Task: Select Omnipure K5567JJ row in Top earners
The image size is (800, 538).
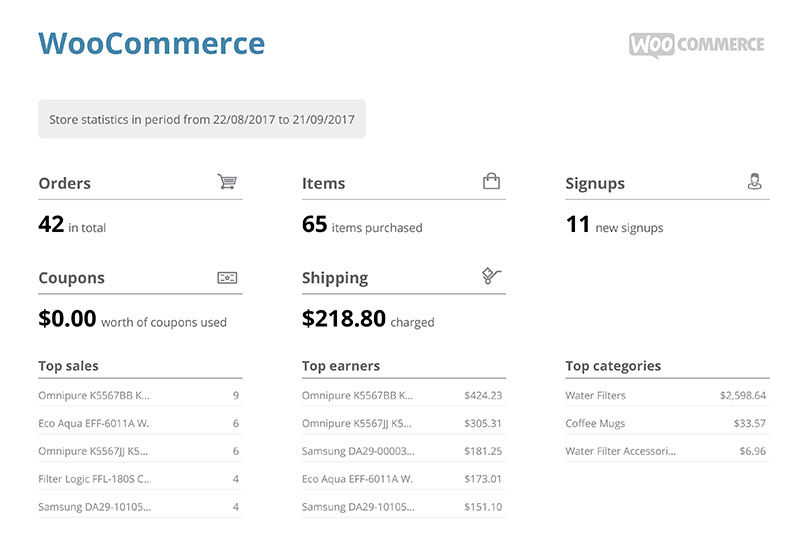Action: [404, 423]
